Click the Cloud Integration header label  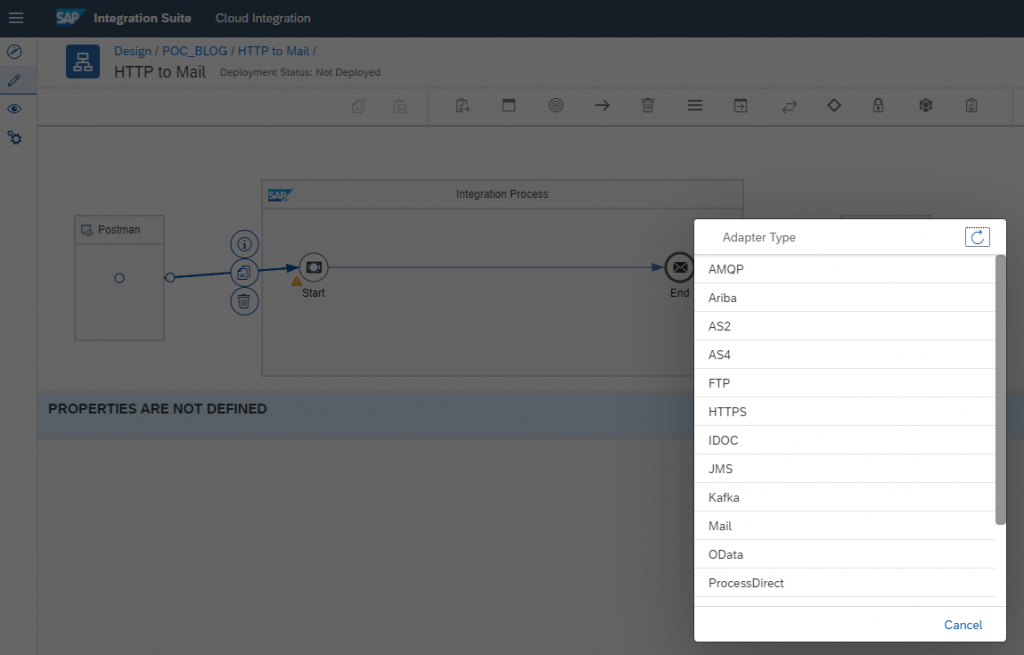(263, 18)
